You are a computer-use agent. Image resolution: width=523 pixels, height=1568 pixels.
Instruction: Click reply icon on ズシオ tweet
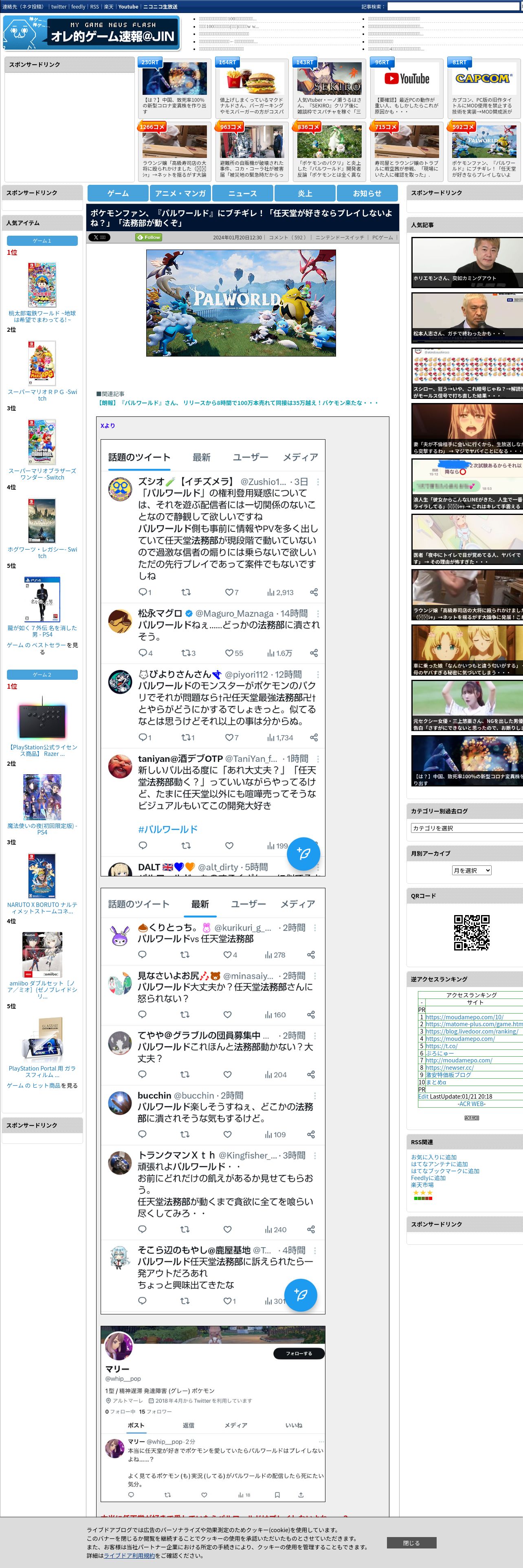143,591
